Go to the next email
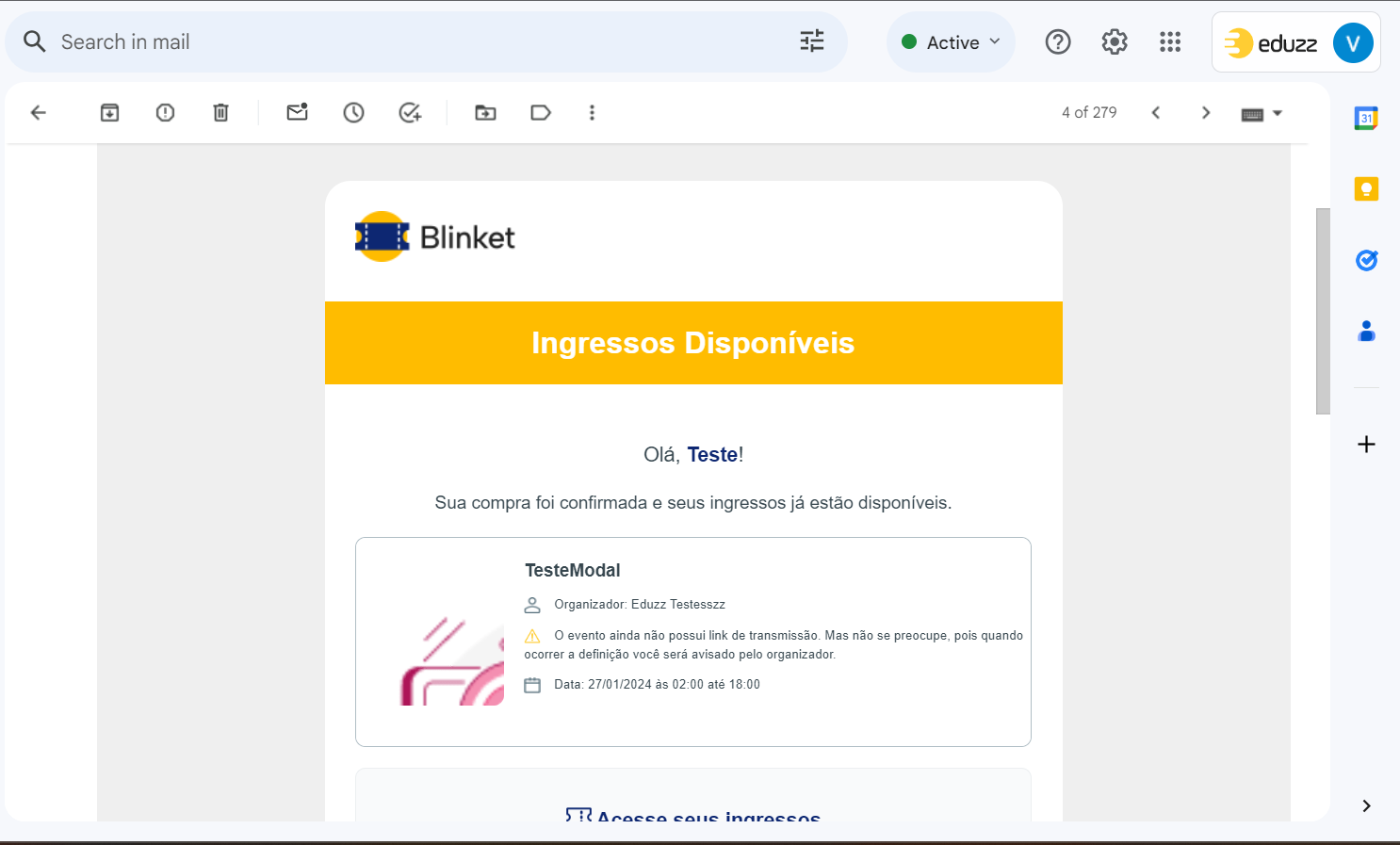 1206,113
